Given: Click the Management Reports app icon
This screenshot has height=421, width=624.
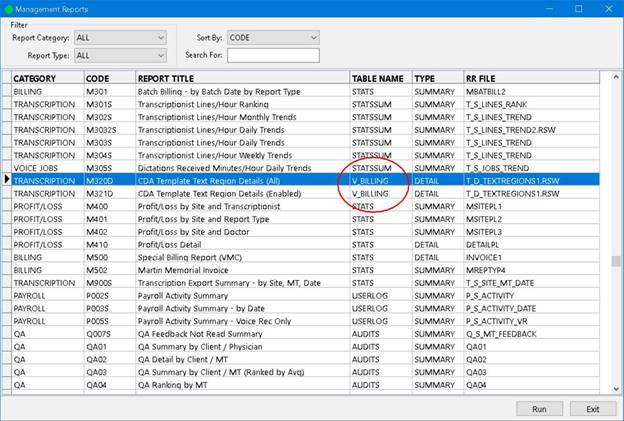Looking at the screenshot, I should coord(10,9).
